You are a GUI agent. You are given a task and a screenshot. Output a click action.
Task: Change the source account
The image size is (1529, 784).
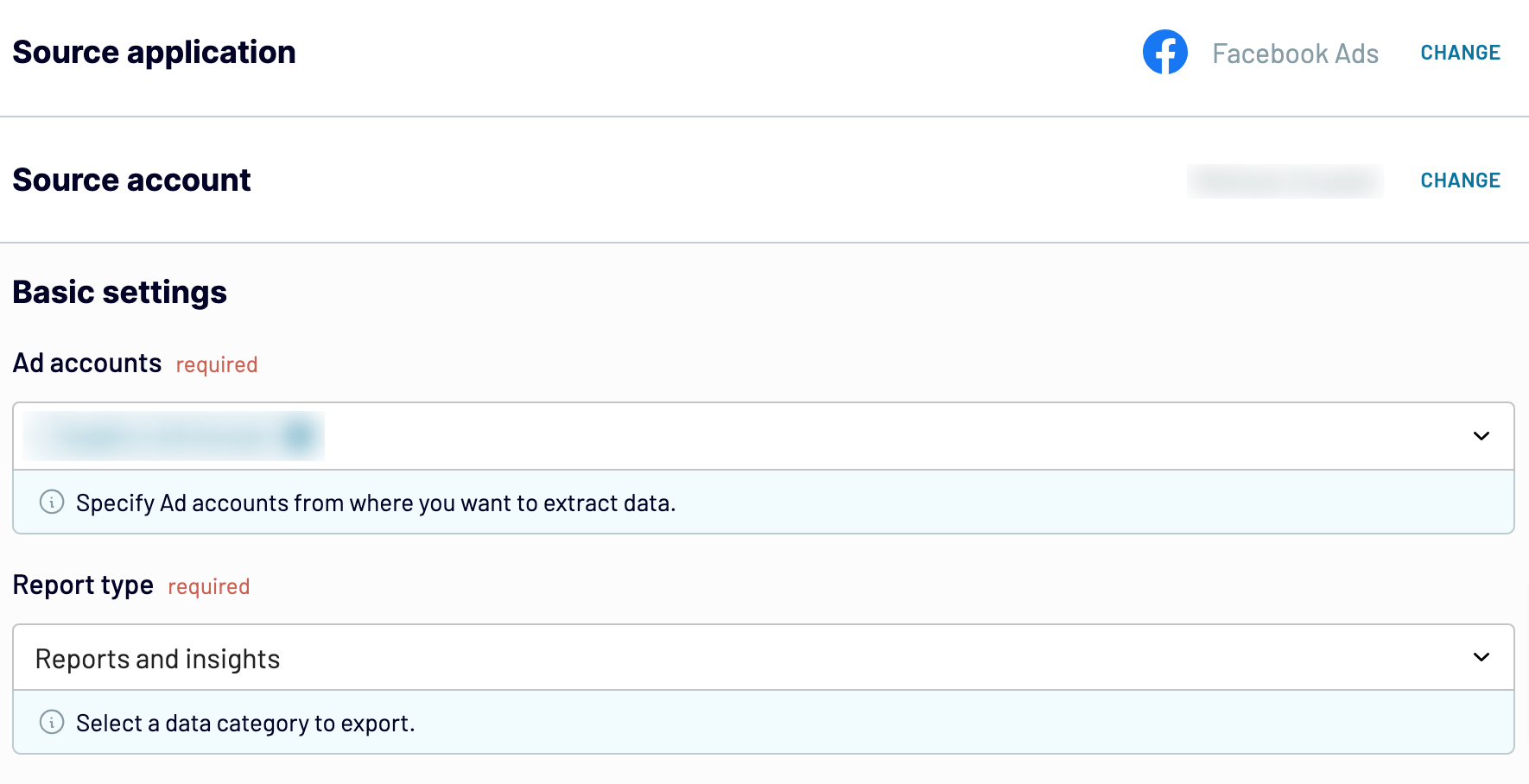pyautogui.click(x=1460, y=180)
